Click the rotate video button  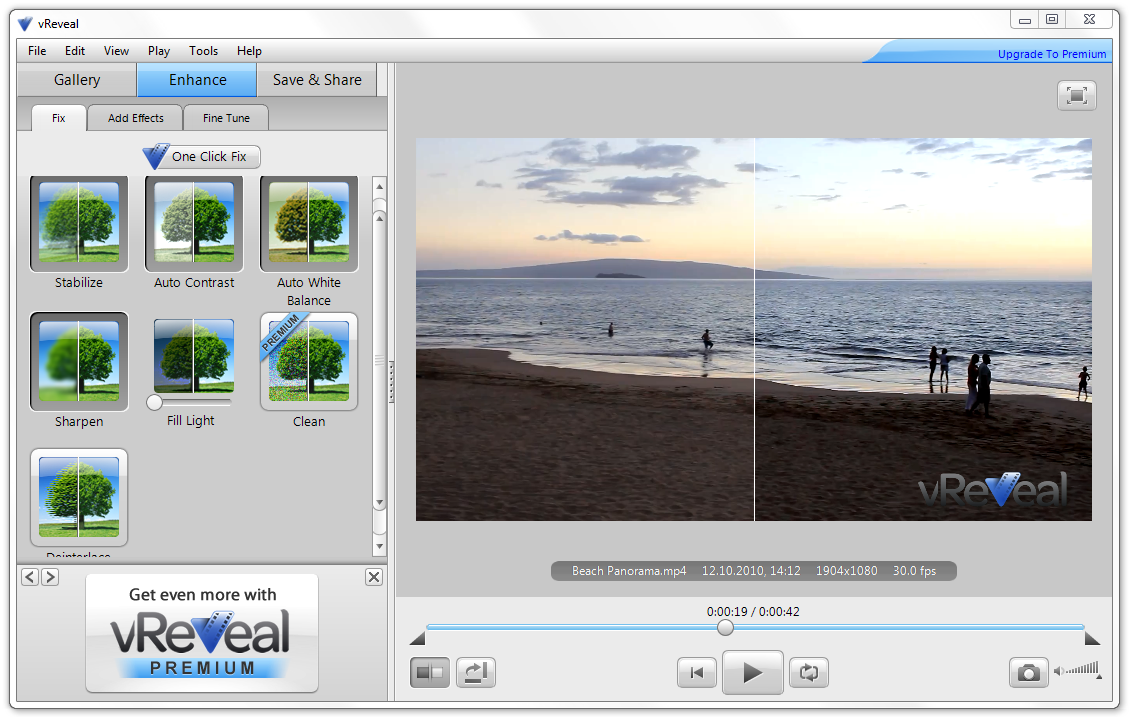pyautogui.click(x=475, y=672)
